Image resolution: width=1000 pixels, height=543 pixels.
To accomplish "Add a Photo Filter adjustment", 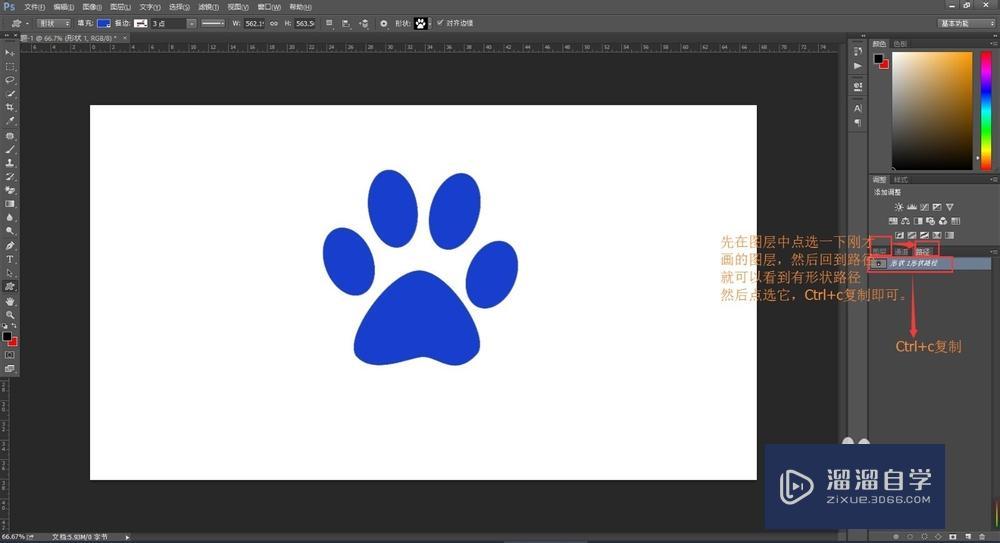I will pos(930,221).
